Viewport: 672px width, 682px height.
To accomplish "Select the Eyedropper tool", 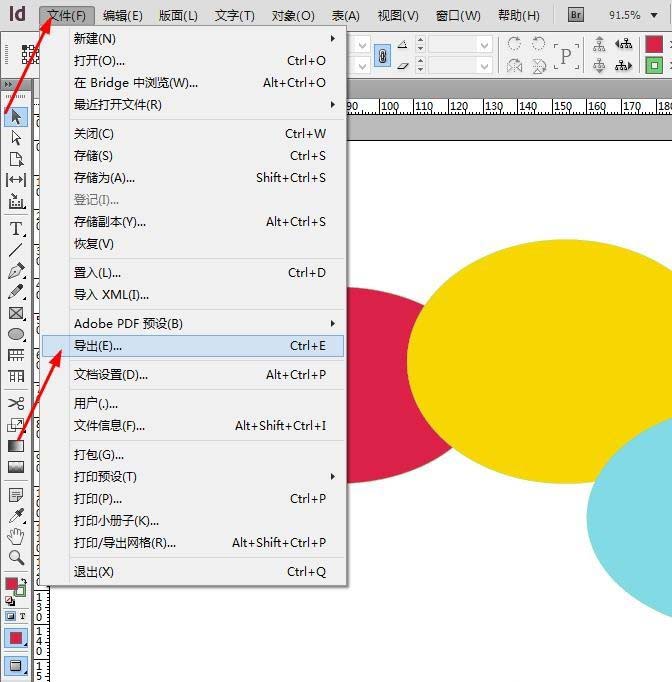I will point(16,516).
